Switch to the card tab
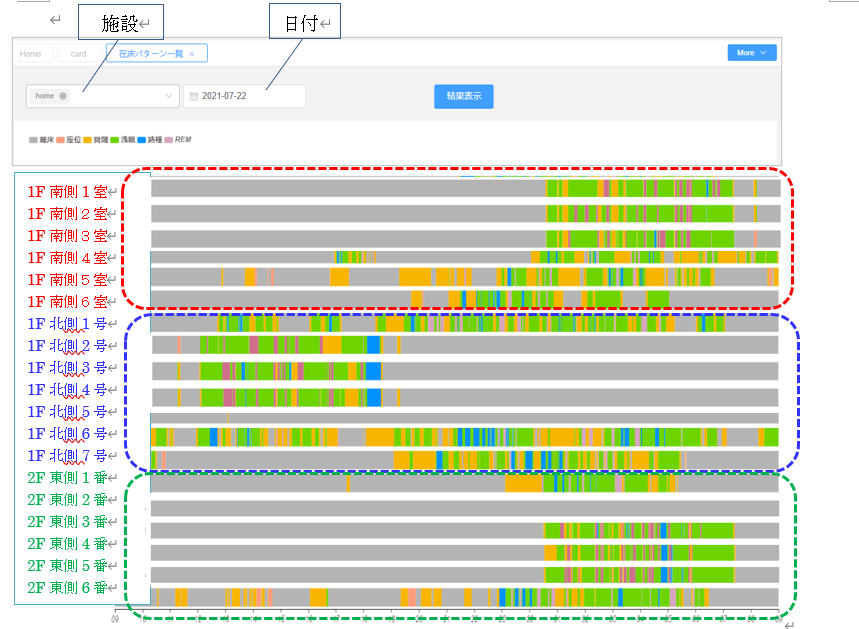 point(78,53)
